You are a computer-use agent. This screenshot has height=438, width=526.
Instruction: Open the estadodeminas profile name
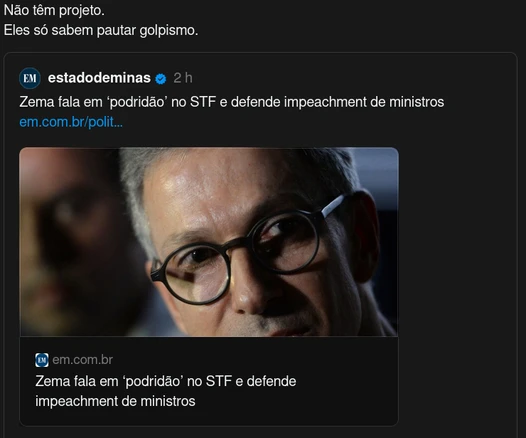click(x=99, y=78)
